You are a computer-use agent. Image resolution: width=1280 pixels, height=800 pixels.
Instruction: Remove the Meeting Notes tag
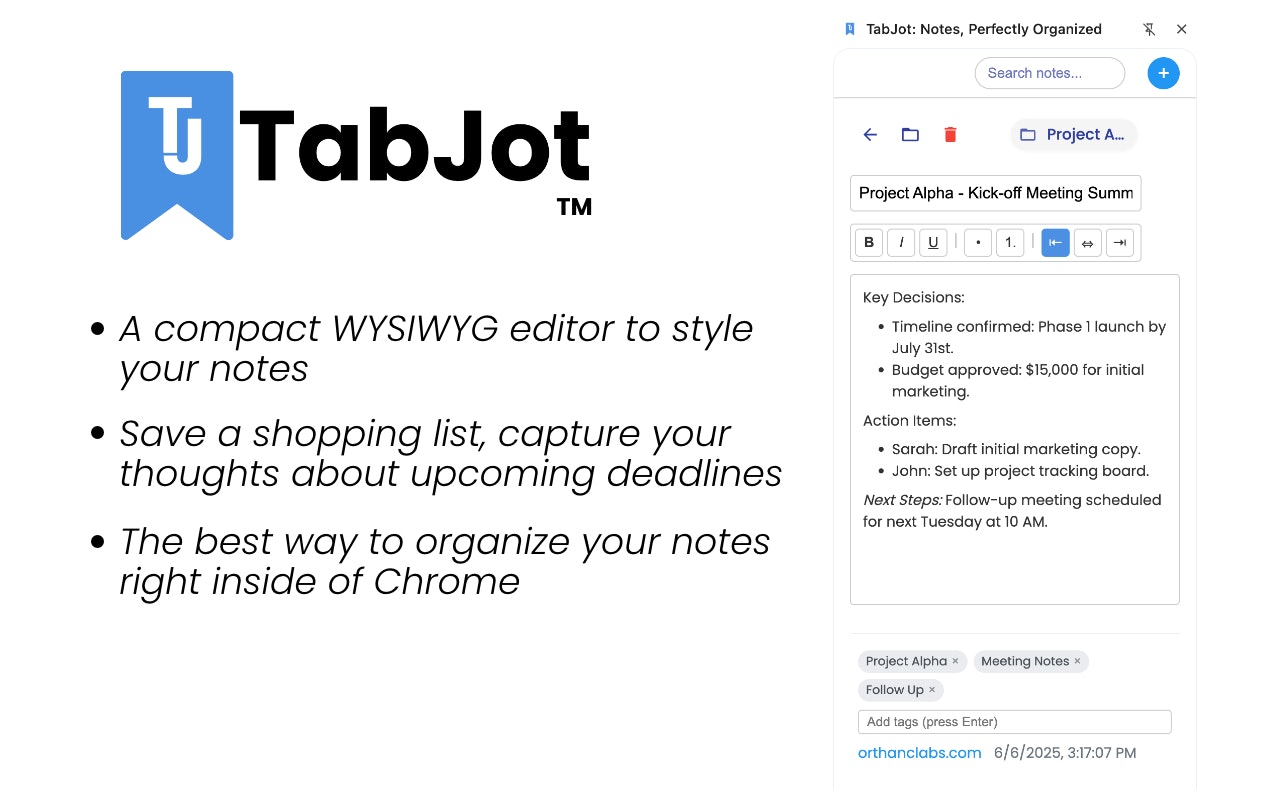1077,661
